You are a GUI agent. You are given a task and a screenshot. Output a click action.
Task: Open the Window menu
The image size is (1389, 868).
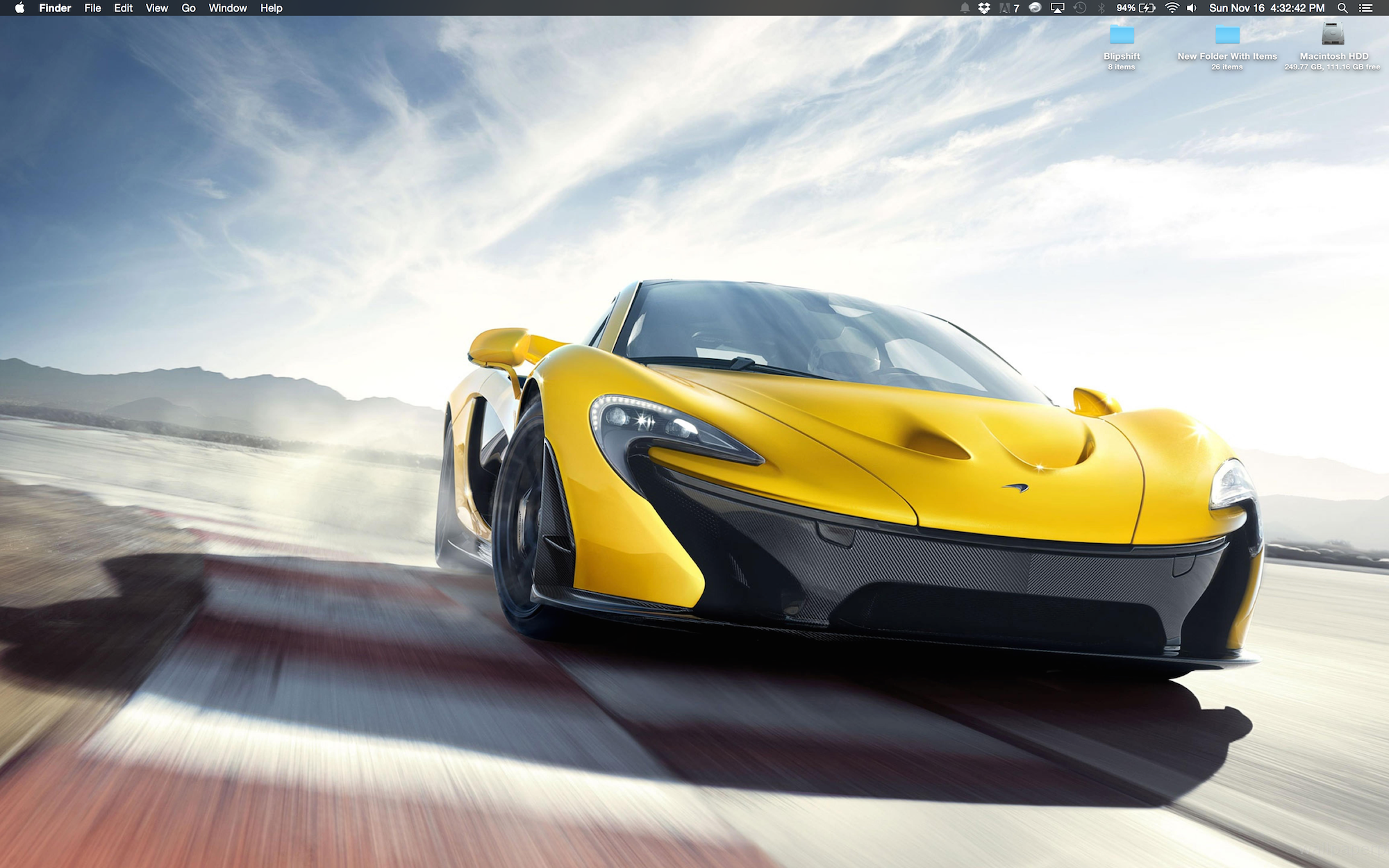click(x=228, y=8)
